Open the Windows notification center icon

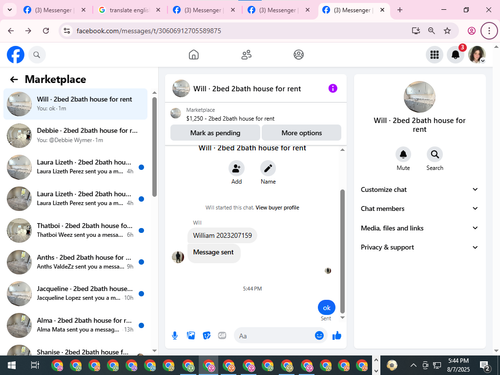[x=484, y=365]
